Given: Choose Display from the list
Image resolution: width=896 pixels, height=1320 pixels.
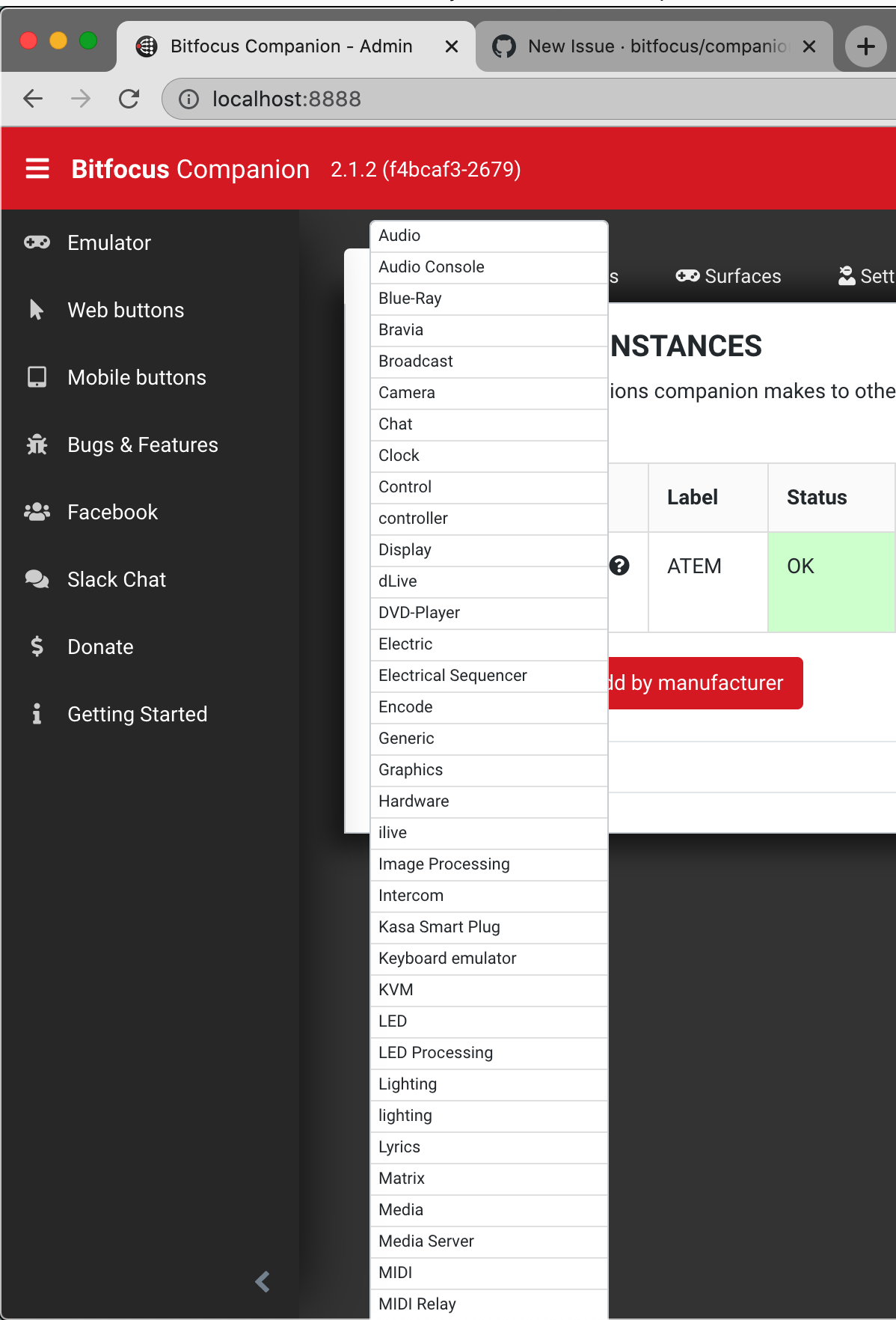Looking at the screenshot, I should tap(489, 550).
